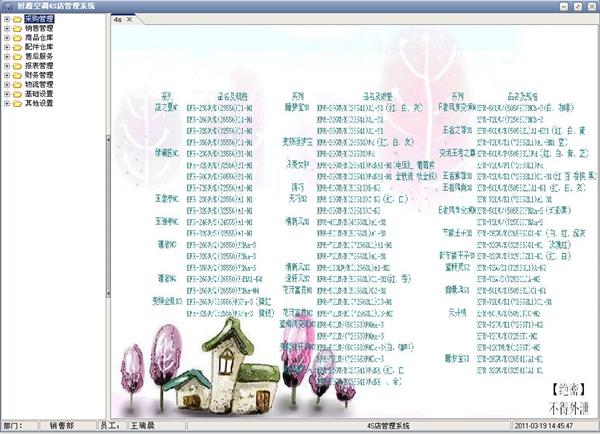Click the 销售部 department field in the status bar
This screenshot has height=434, width=600.
click(x=62, y=425)
